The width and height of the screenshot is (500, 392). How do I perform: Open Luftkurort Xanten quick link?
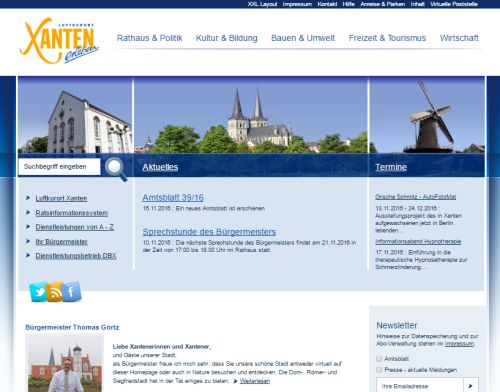pyautogui.click(x=61, y=198)
